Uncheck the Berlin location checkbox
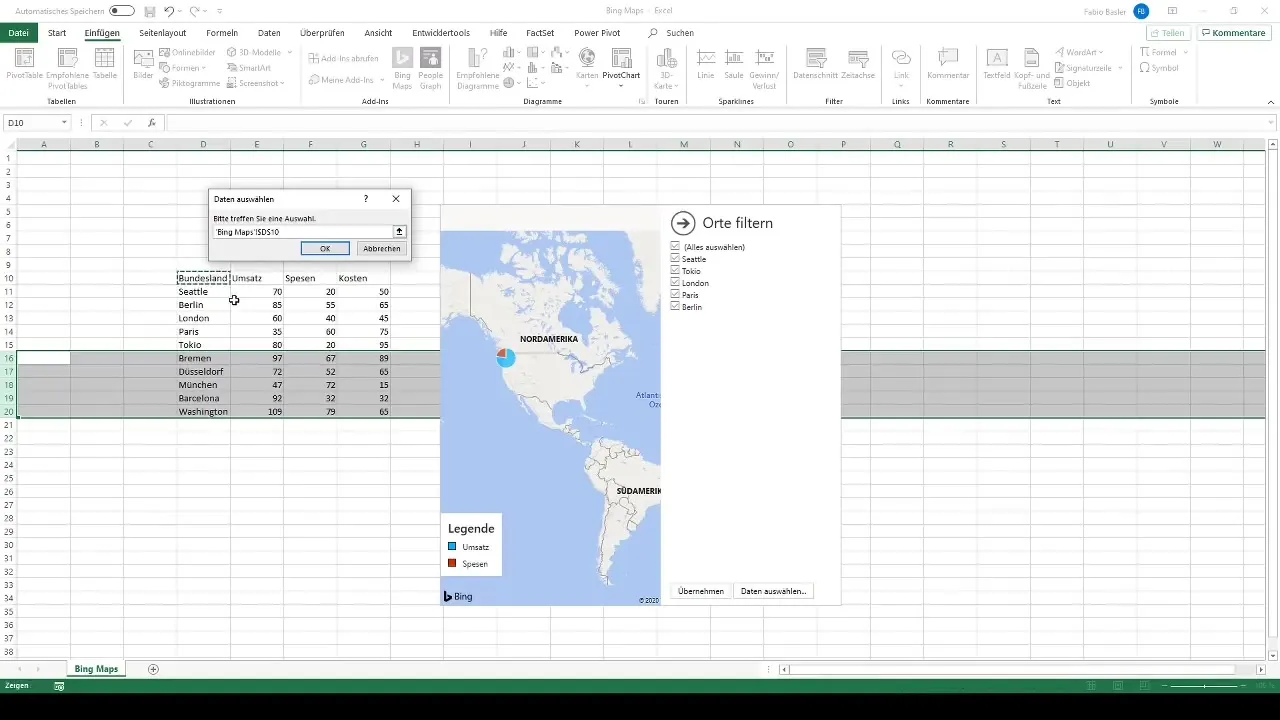The height and width of the screenshot is (720, 1280). 676,306
